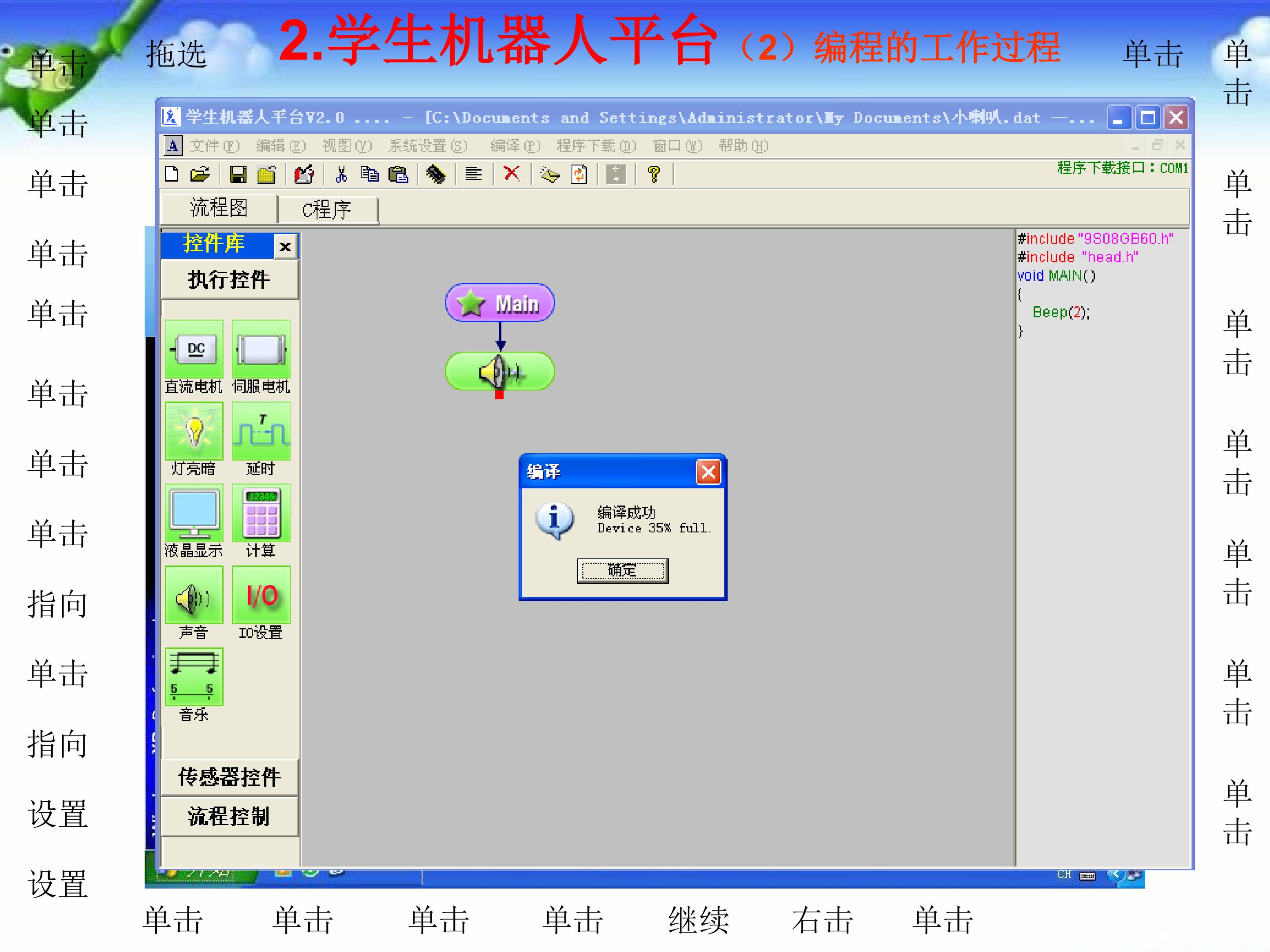The image size is (1270, 952).
Task: Expand the 传感器控件 sensor controls section
Action: [x=229, y=777]
